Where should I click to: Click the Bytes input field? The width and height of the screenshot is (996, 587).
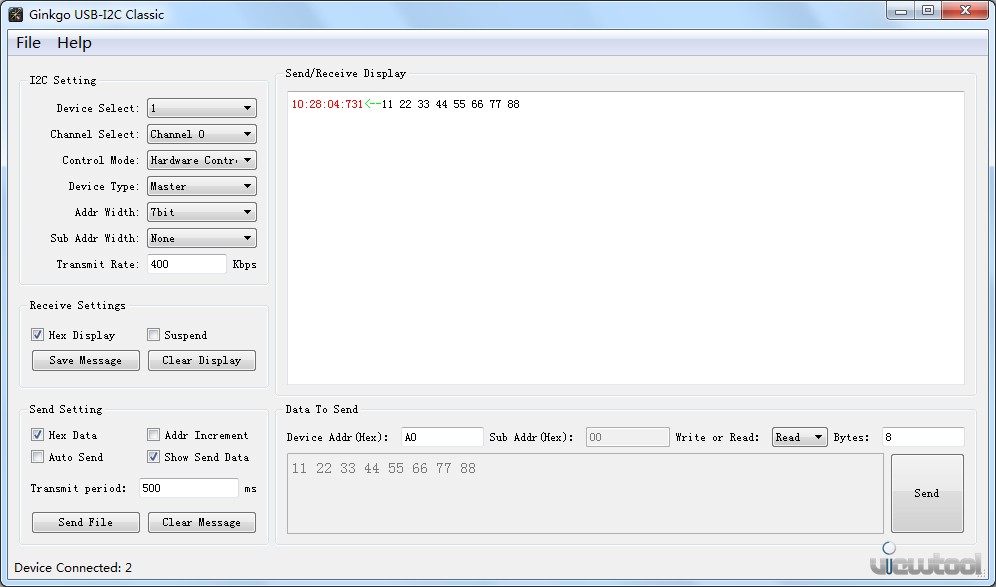tap(923, 437)
